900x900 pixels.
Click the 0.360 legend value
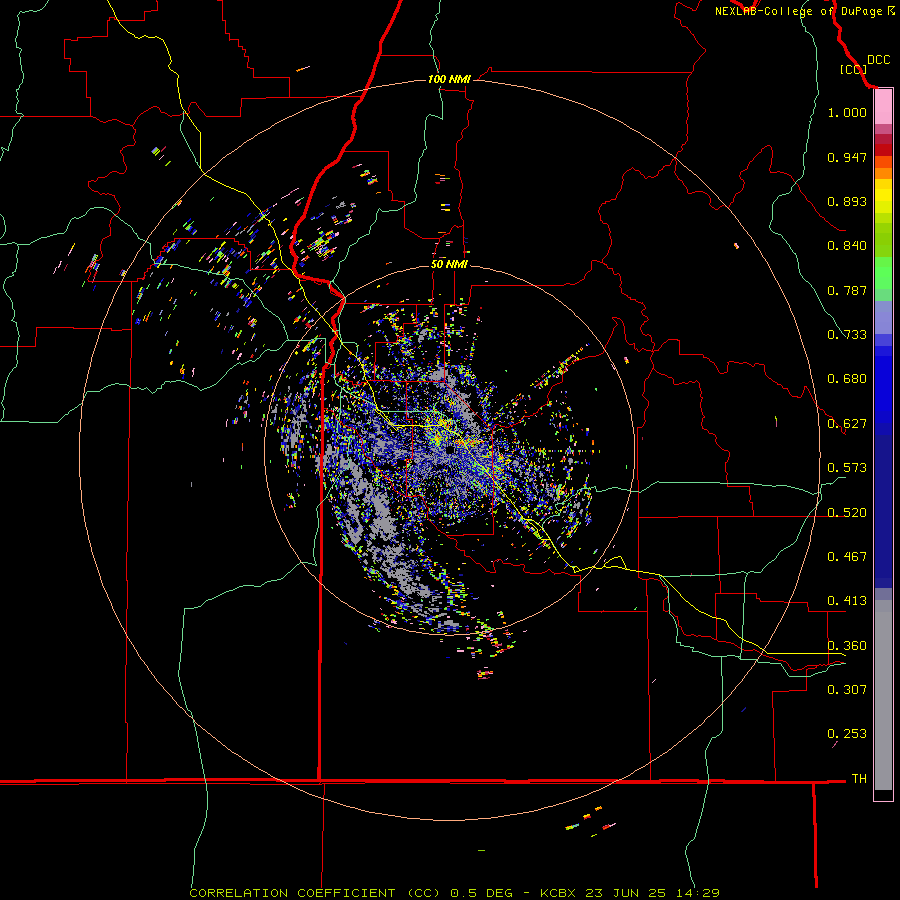pos(847,646)
